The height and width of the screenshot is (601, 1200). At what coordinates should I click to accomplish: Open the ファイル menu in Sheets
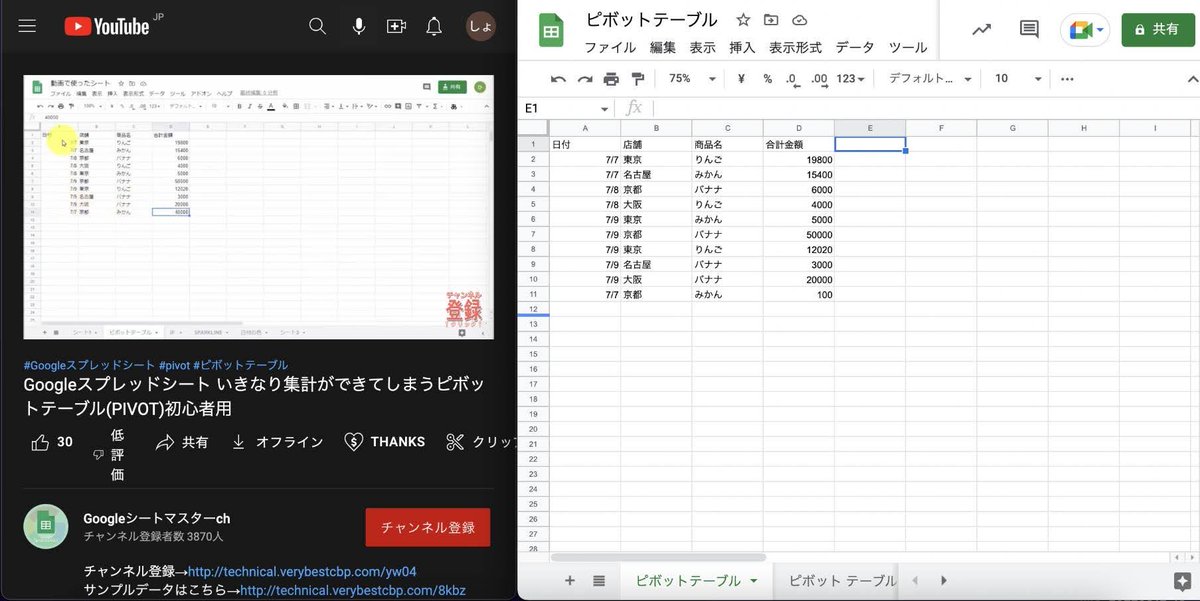point(610,47)
